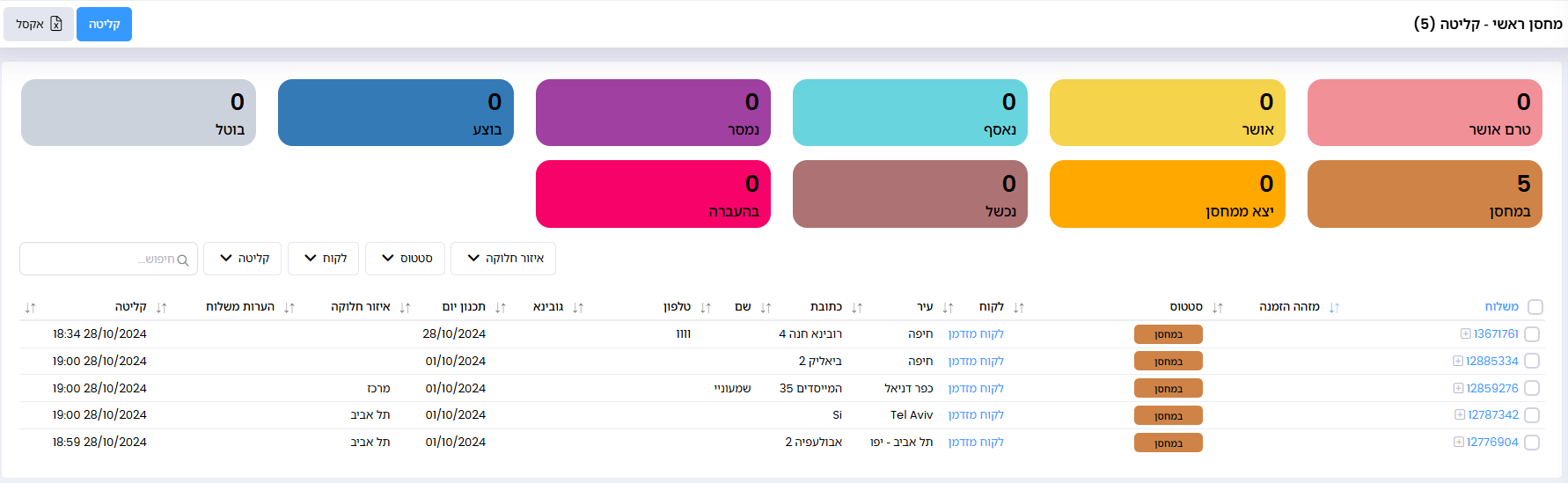Click the sort icon beside the מזהה הזמנה column
1568x483 pixels.
pos(1334,308)
